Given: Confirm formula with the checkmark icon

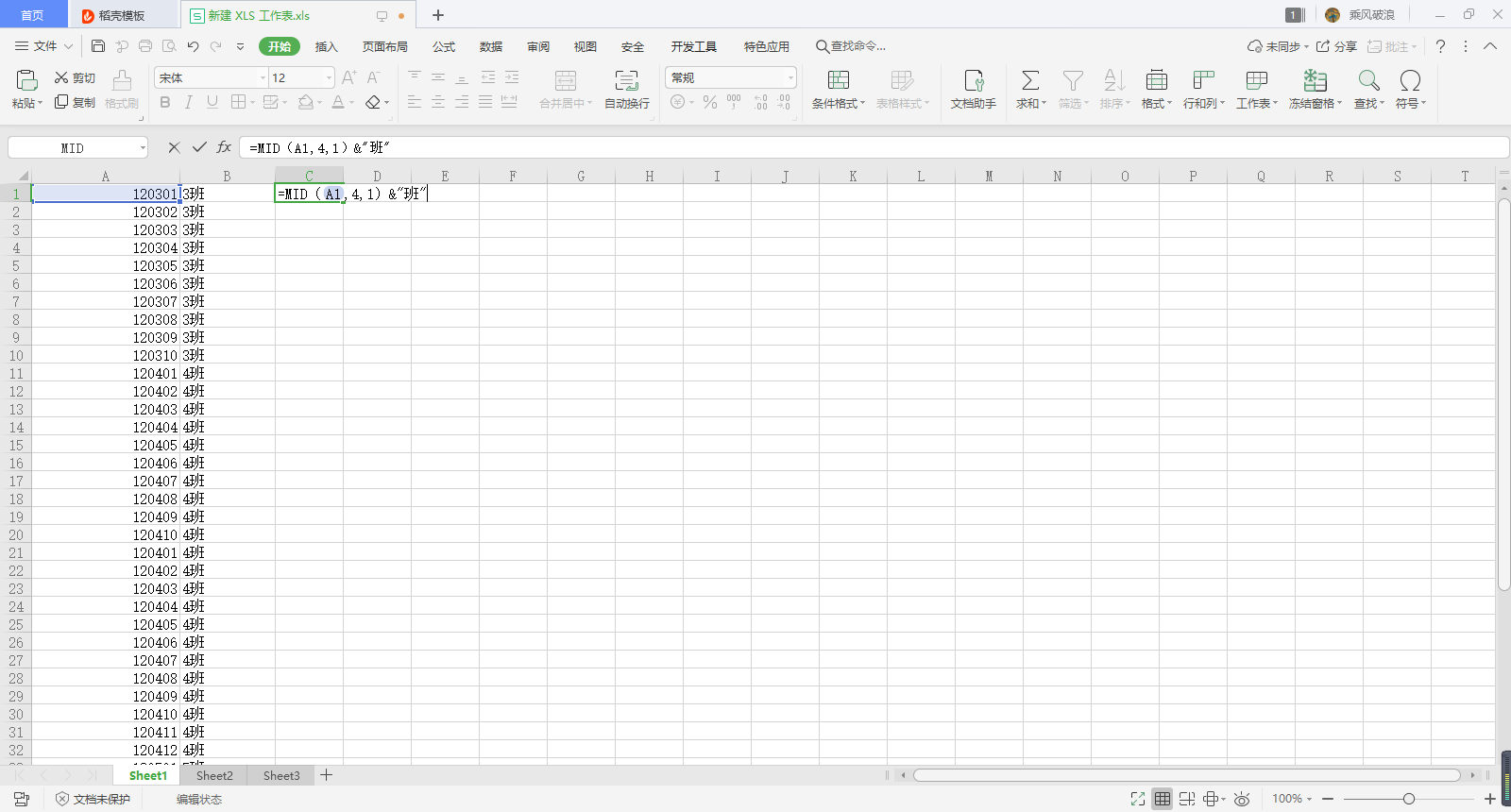Looking at the screenshot, I should coord(199,147).
